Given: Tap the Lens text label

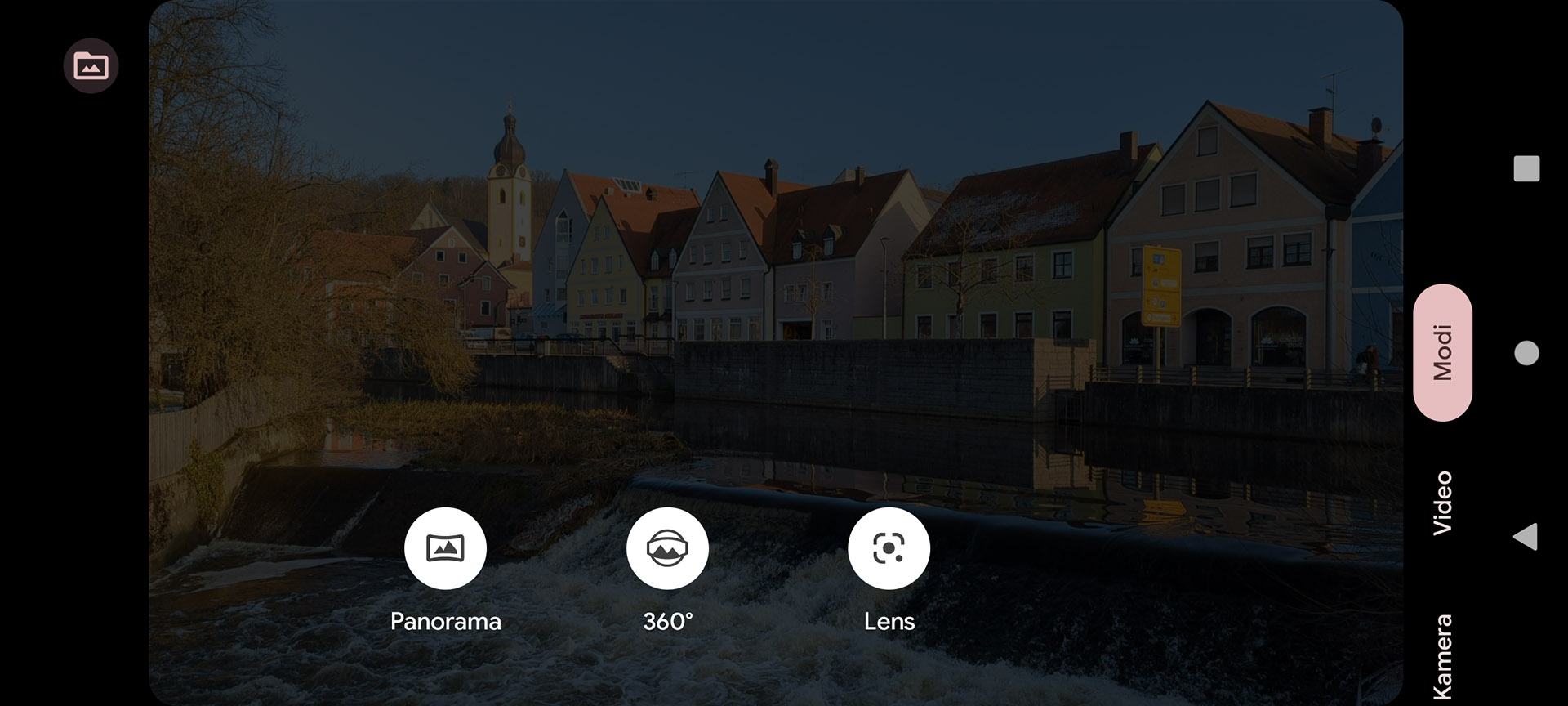Looking at the screenshot, I should 889,622.
